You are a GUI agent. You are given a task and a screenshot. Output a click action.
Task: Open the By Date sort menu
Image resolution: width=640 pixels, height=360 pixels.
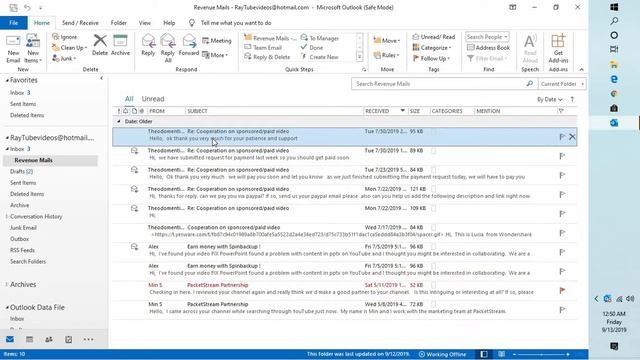549,100
